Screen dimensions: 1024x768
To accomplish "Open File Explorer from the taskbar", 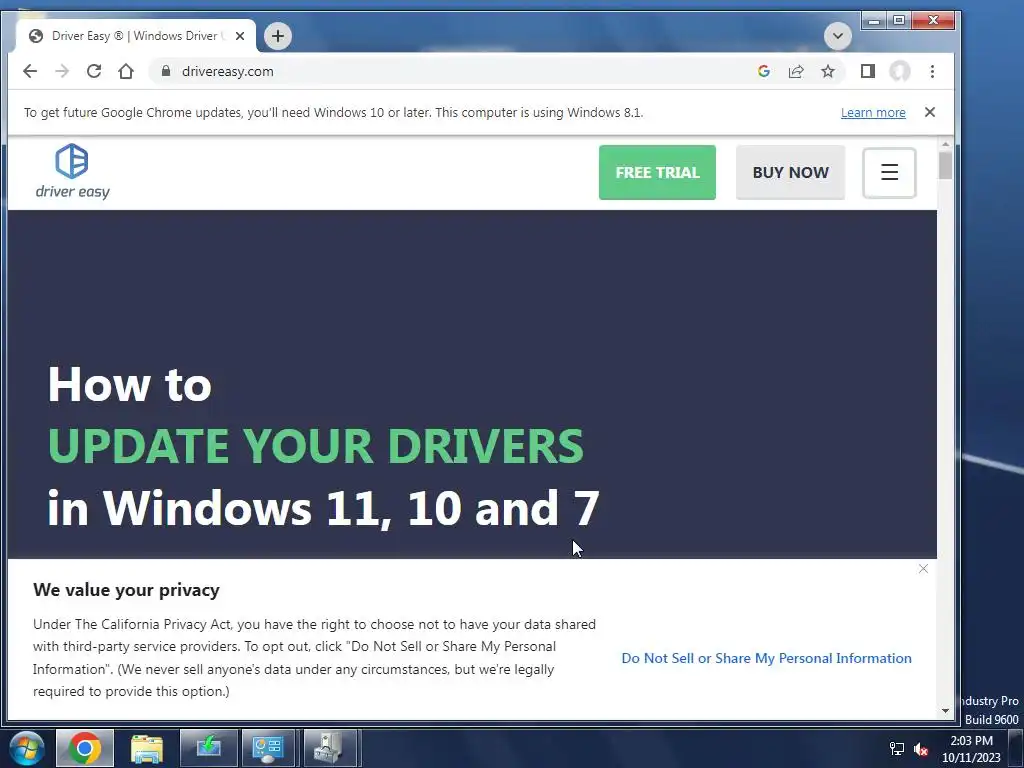I will pos(146,748).
